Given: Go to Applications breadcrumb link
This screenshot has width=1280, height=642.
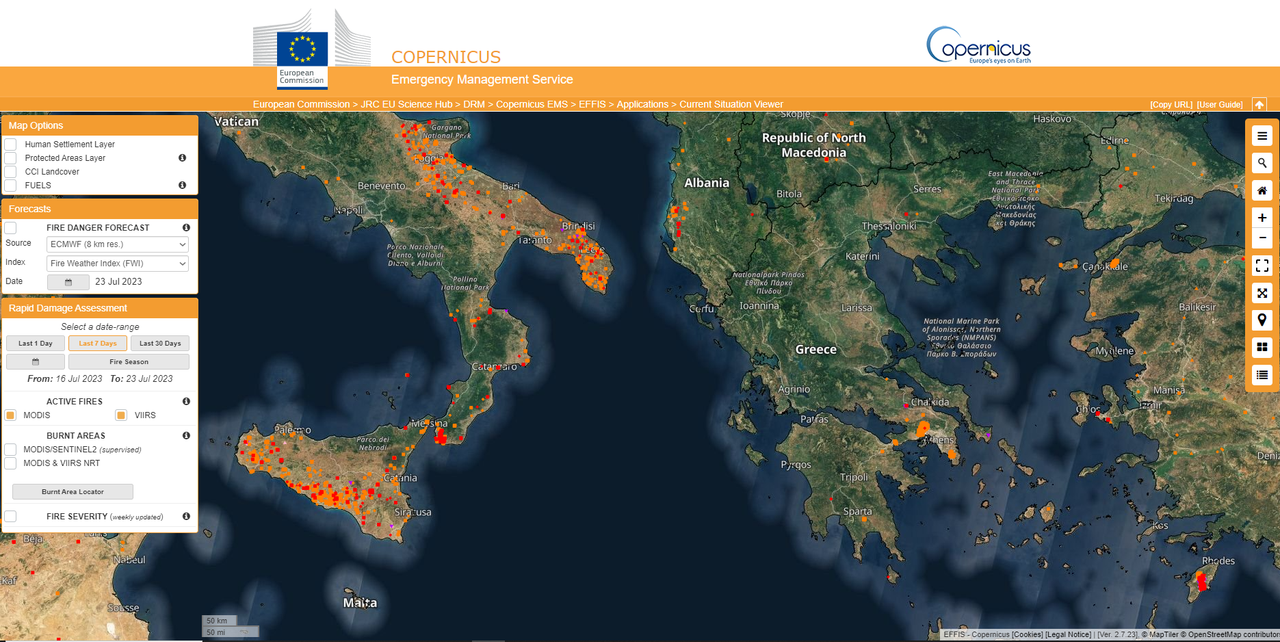Looking at the screenshot, I should 642,104.
